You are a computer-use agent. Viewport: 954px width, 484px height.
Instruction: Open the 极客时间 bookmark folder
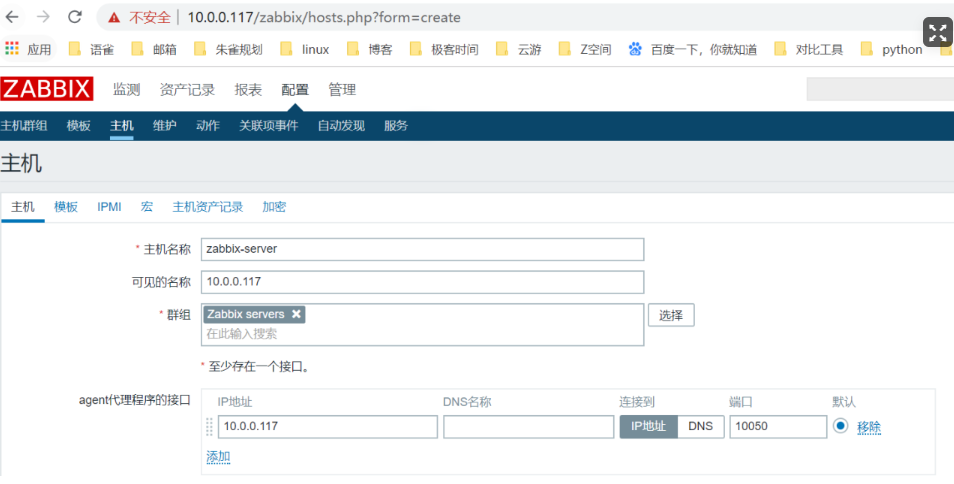[x=444, y=49]
